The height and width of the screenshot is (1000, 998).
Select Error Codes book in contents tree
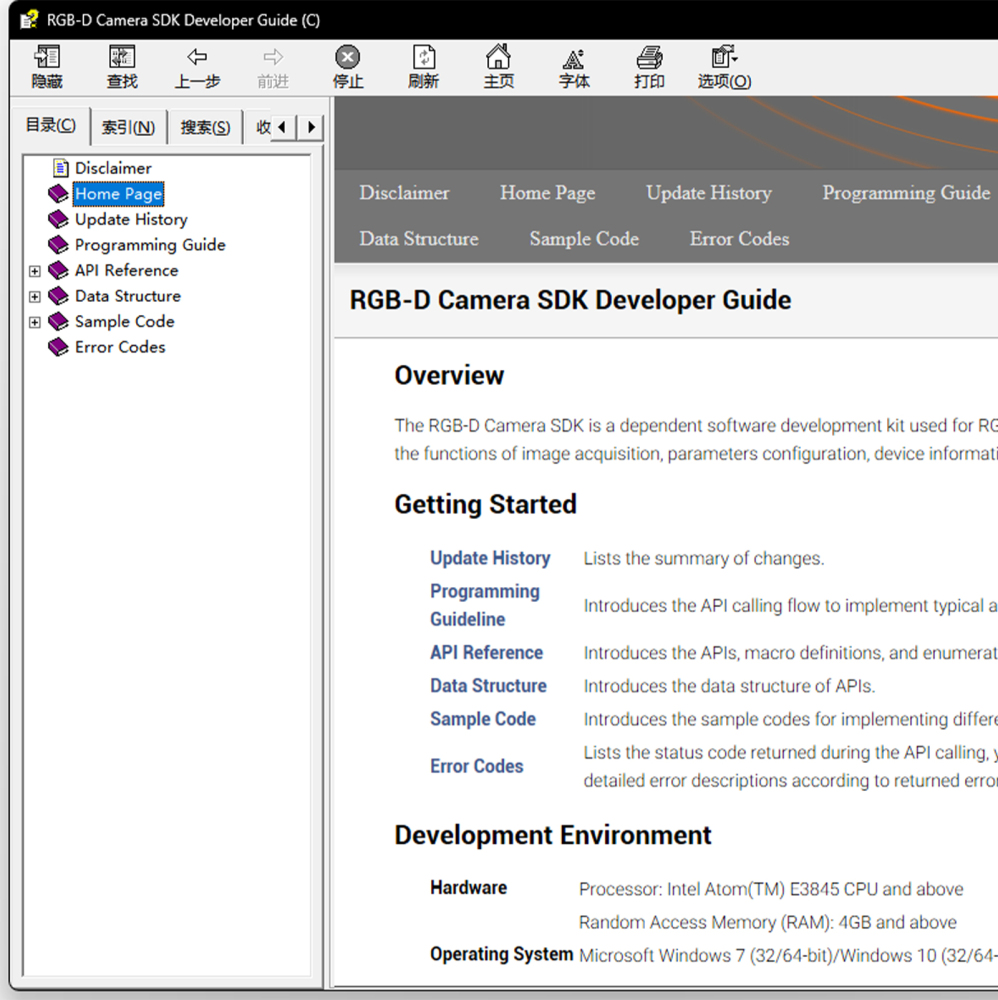[120, 347]
